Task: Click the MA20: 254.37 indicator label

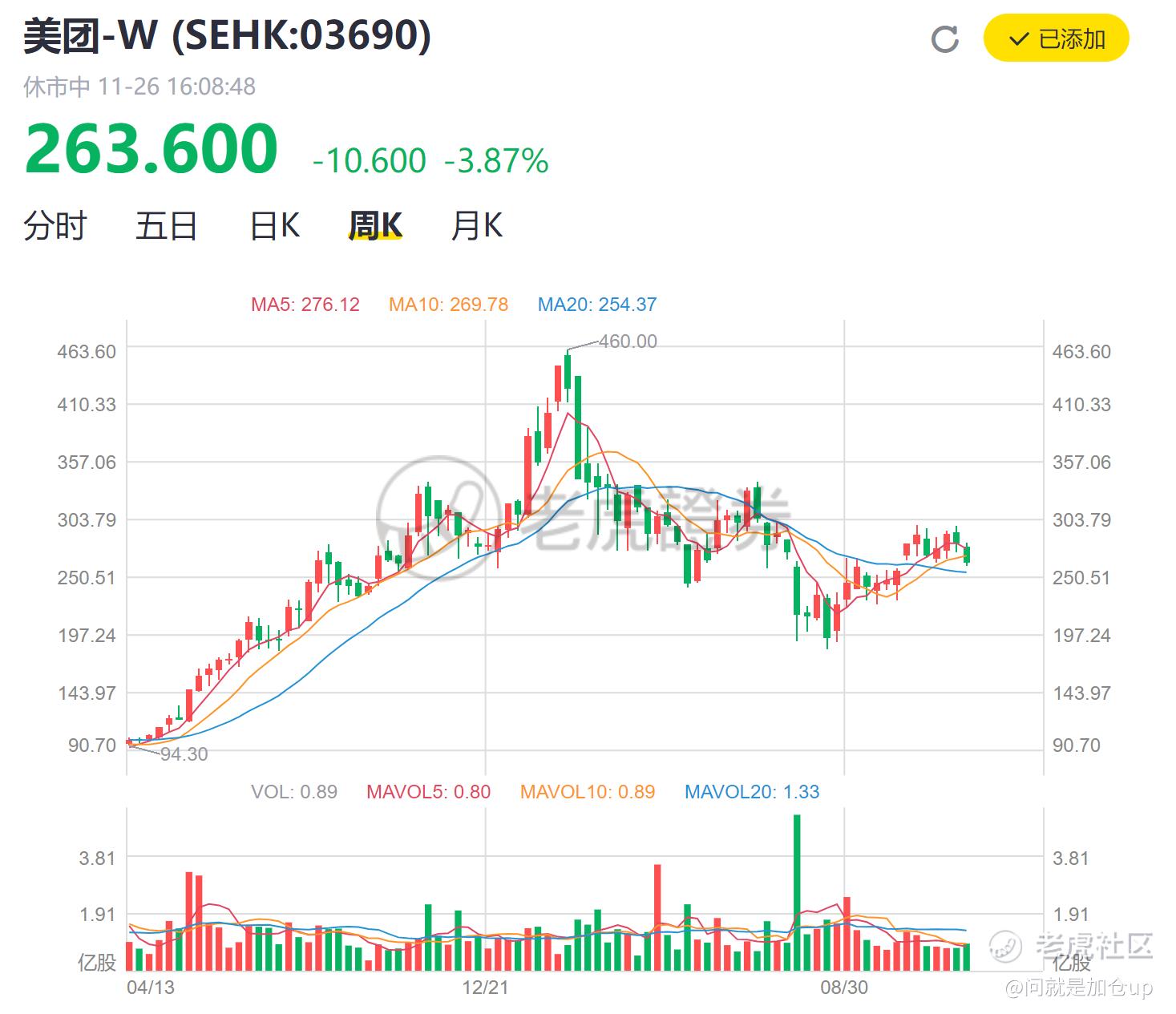Action: tap(597, 305)
